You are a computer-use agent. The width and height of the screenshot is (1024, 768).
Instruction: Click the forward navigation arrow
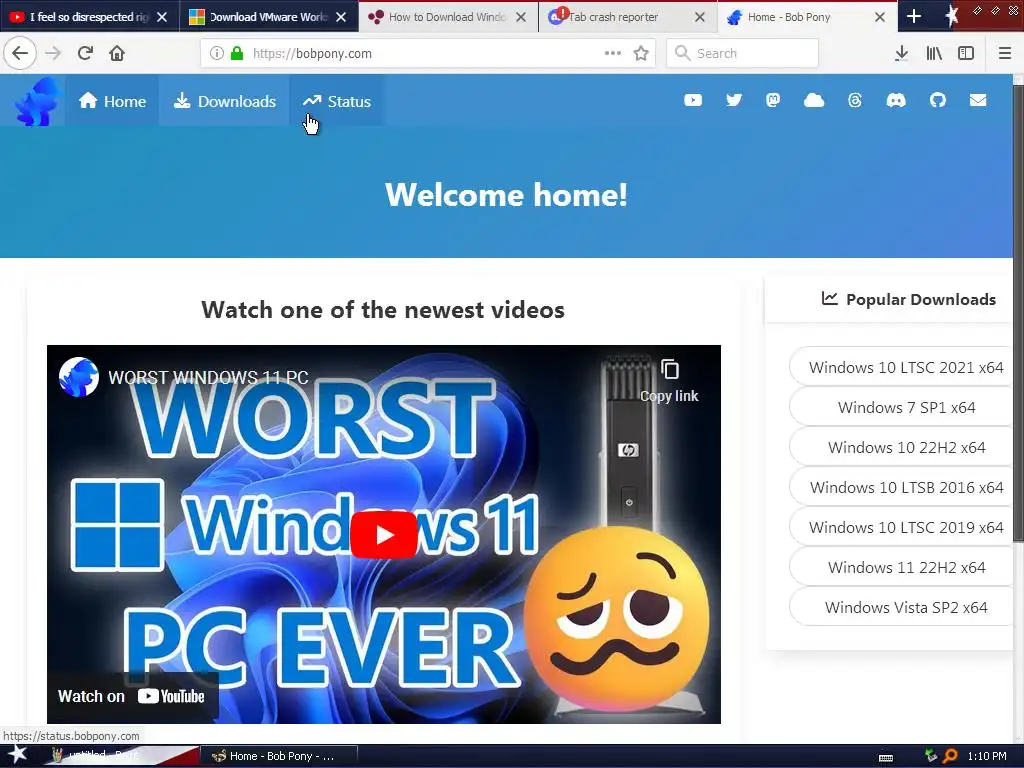click(x=54, y=53)
